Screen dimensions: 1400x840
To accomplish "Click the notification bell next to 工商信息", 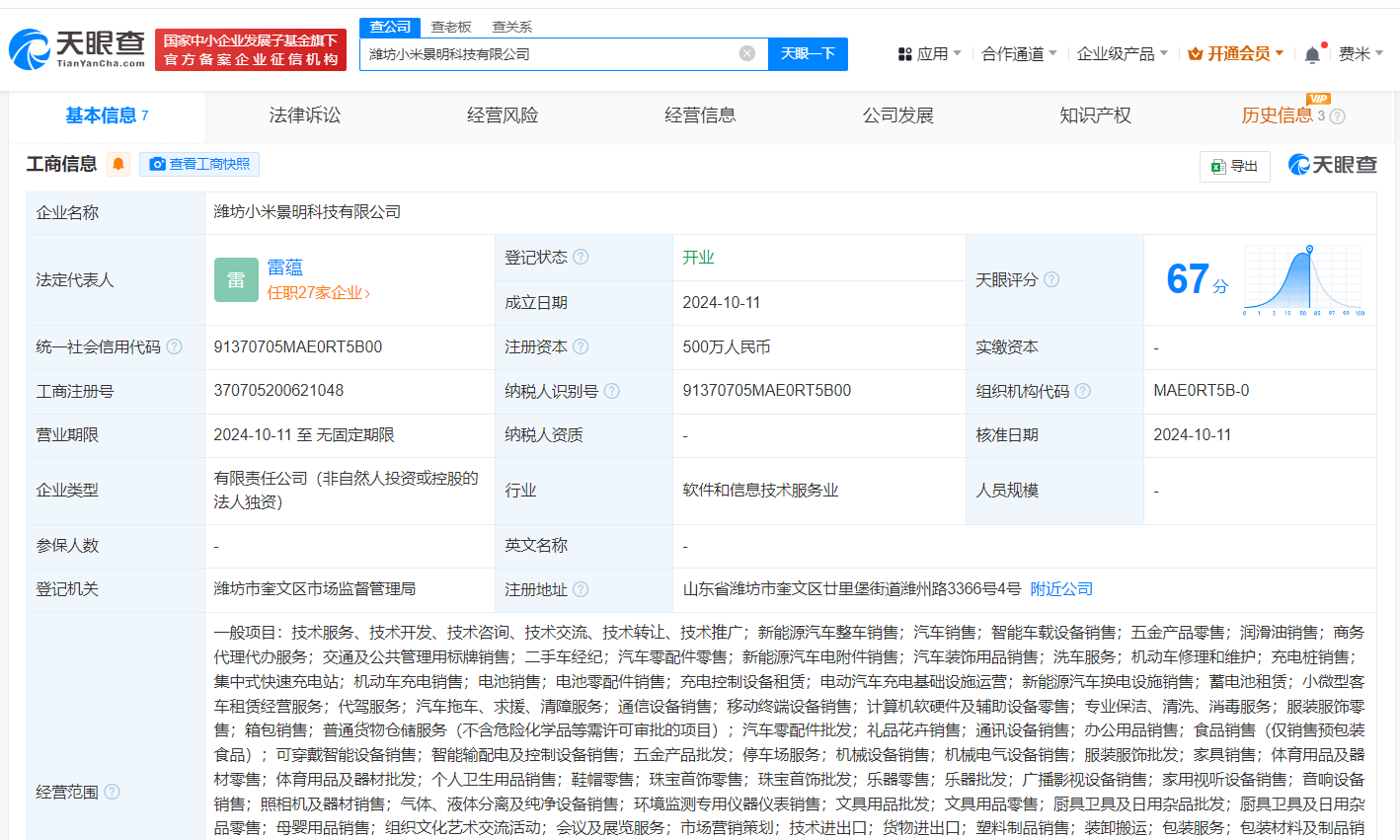I will (x=117, y=164).
